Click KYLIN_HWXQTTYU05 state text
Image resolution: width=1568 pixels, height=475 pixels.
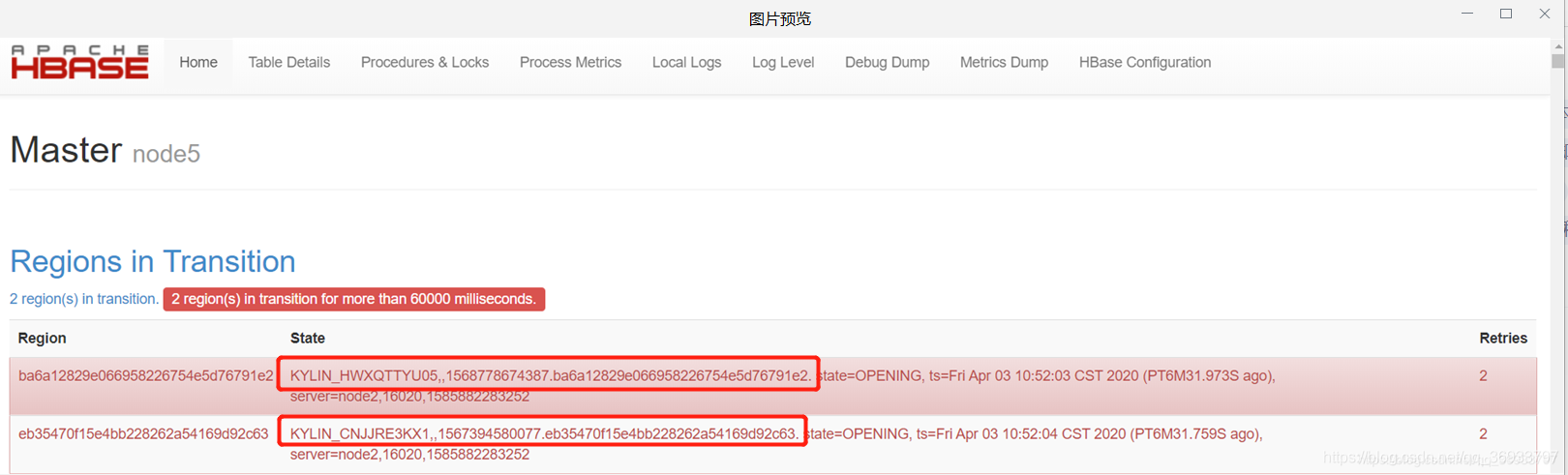tap(549, 375)
